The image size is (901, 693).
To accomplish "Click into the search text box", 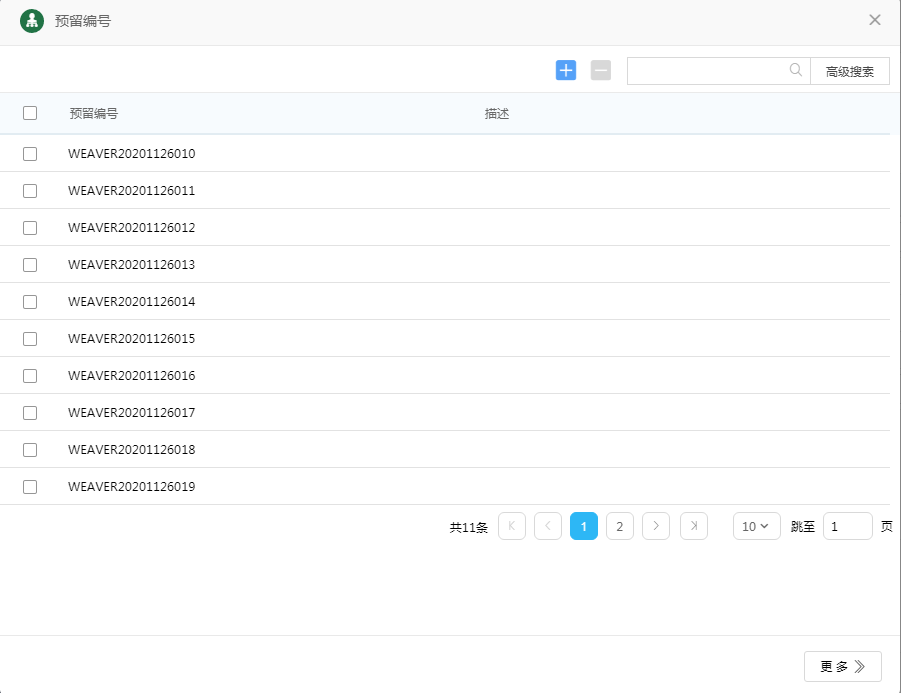I will 707,71.
